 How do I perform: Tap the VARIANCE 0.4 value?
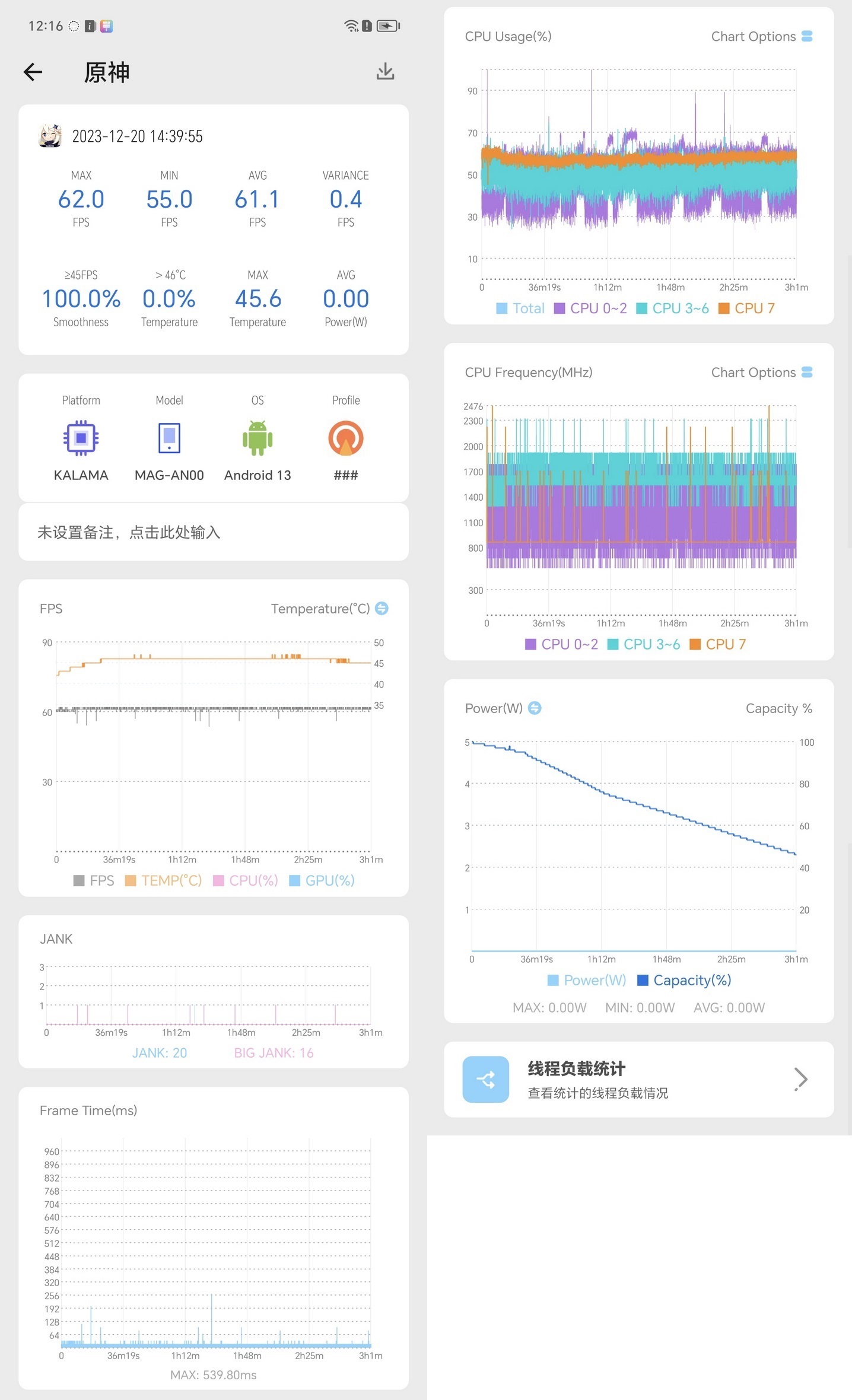[x=346, y=199]
